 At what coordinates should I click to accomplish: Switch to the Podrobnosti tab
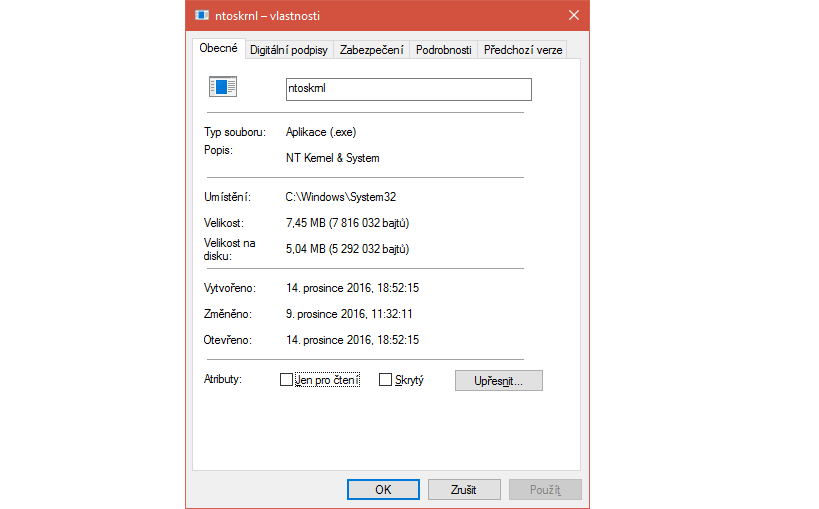coord(443,50)
